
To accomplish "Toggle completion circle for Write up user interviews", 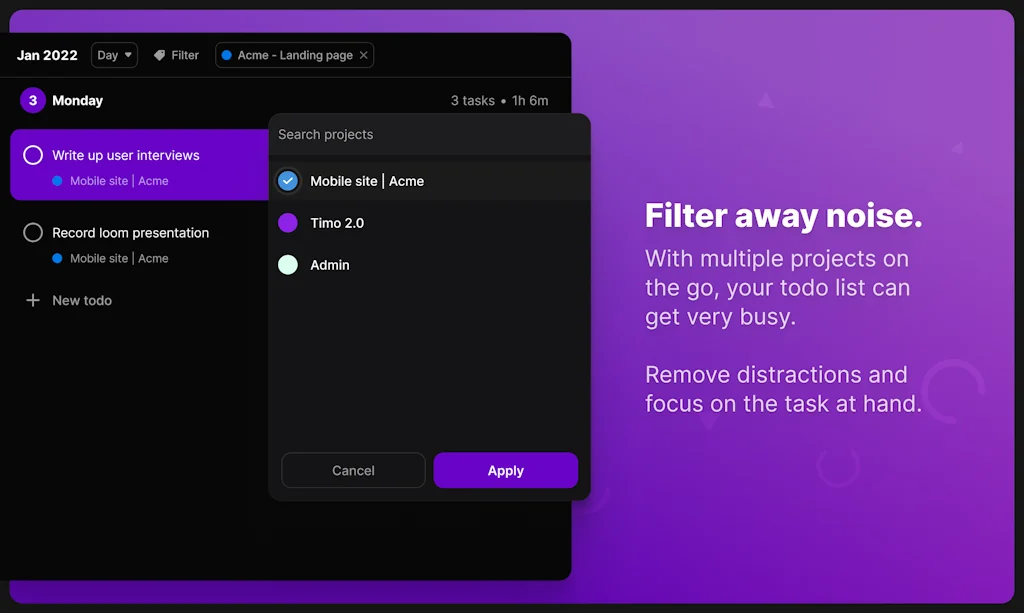I will [x=35, y=155].
